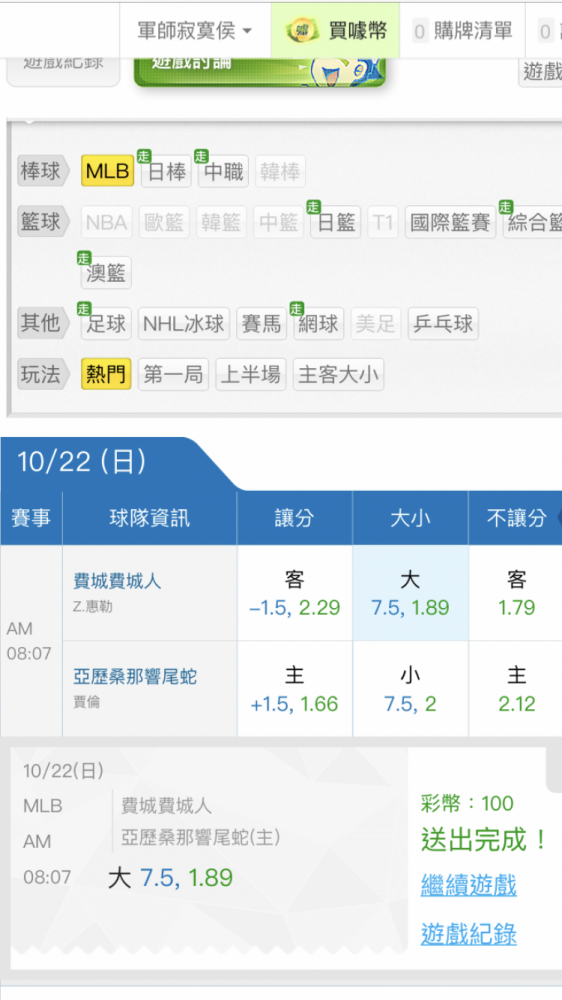Viewport: 562px width, 1000px height.
Task: Select the 韓棒 league filter
Action: point(281,172)
